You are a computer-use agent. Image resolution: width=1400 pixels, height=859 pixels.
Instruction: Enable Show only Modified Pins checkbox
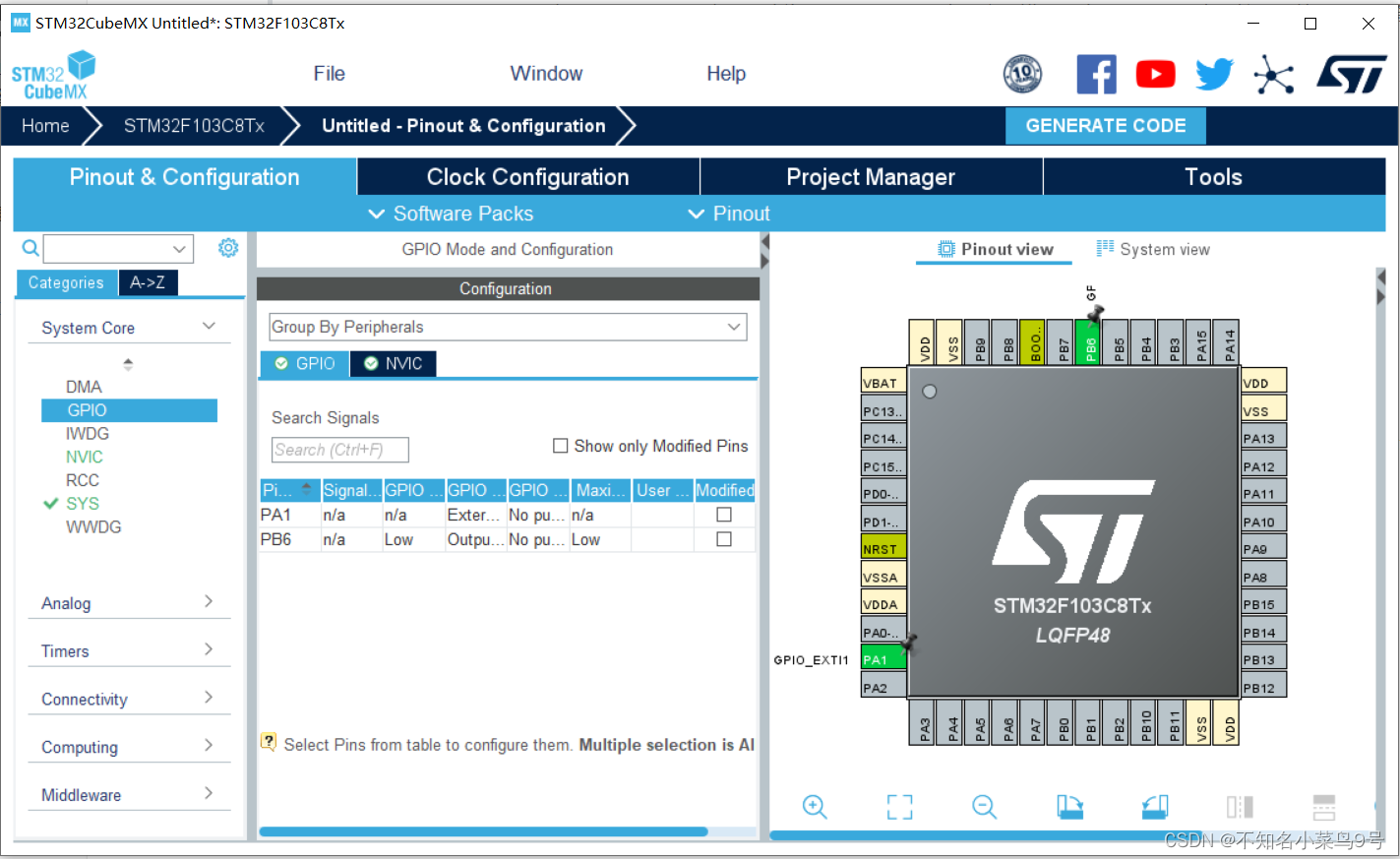click(x=561, y=446)
